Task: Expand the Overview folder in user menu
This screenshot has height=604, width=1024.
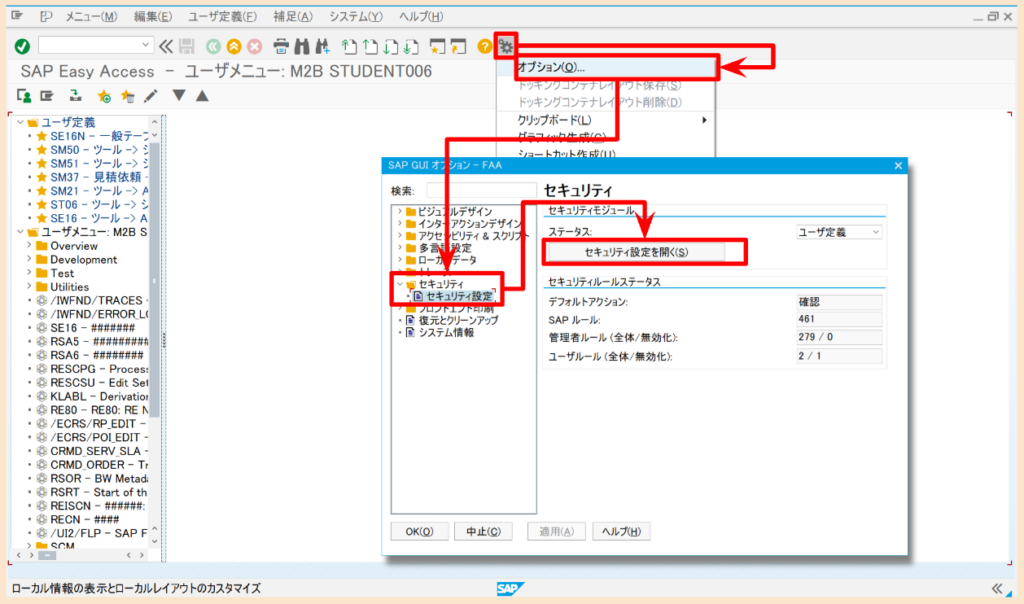Action: point(29,246)
